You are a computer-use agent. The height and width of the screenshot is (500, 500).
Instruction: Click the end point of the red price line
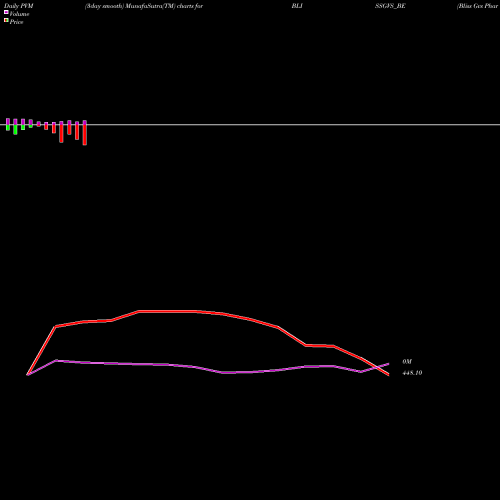click(x=388, y=375)
